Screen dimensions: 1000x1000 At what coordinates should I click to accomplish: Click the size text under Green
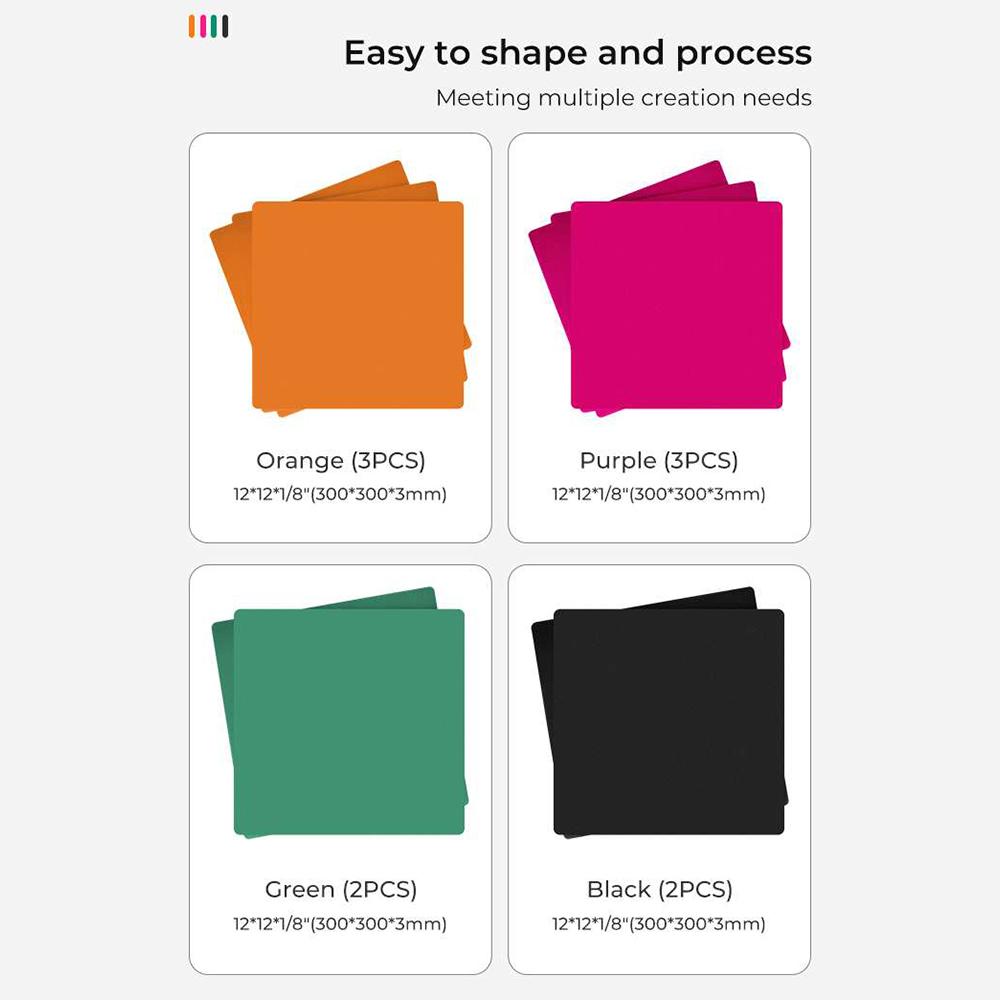tap(340, 924)
